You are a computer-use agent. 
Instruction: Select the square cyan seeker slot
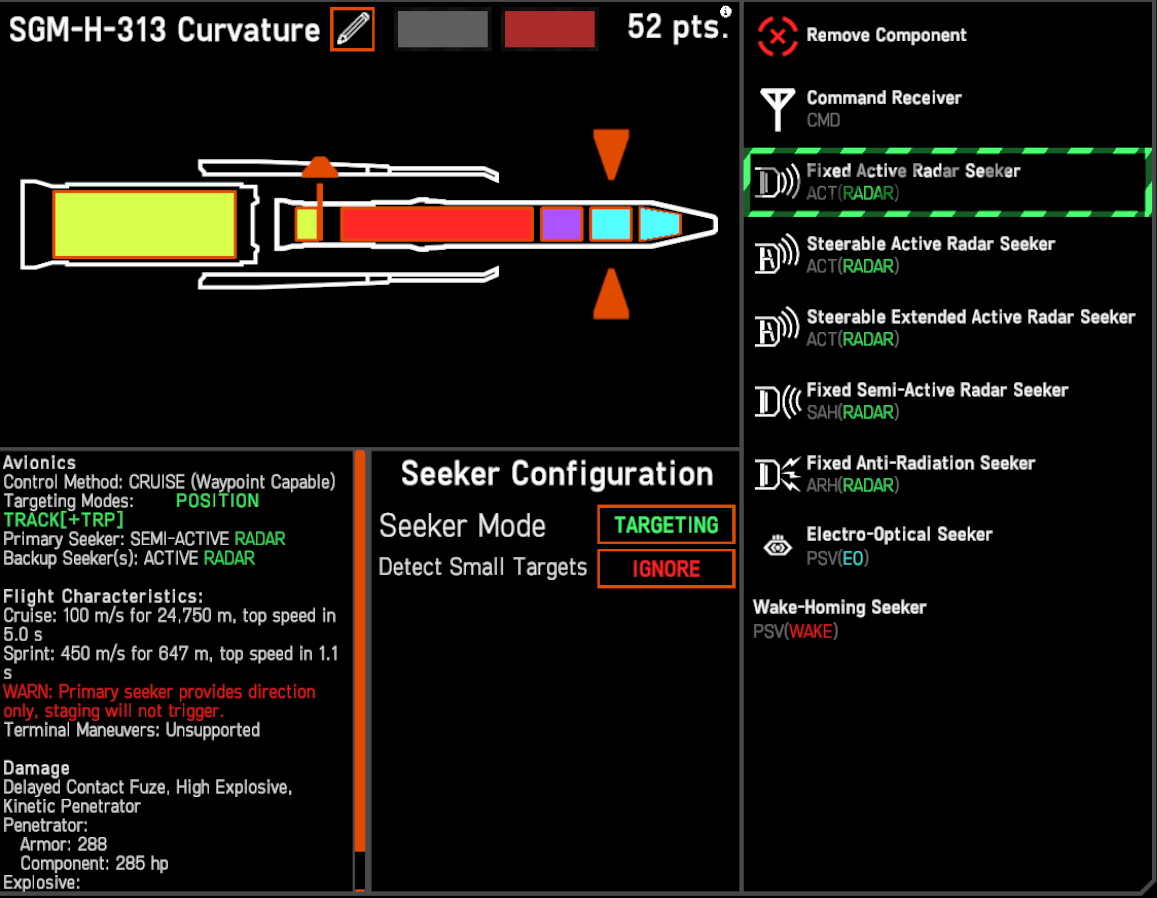611,224
